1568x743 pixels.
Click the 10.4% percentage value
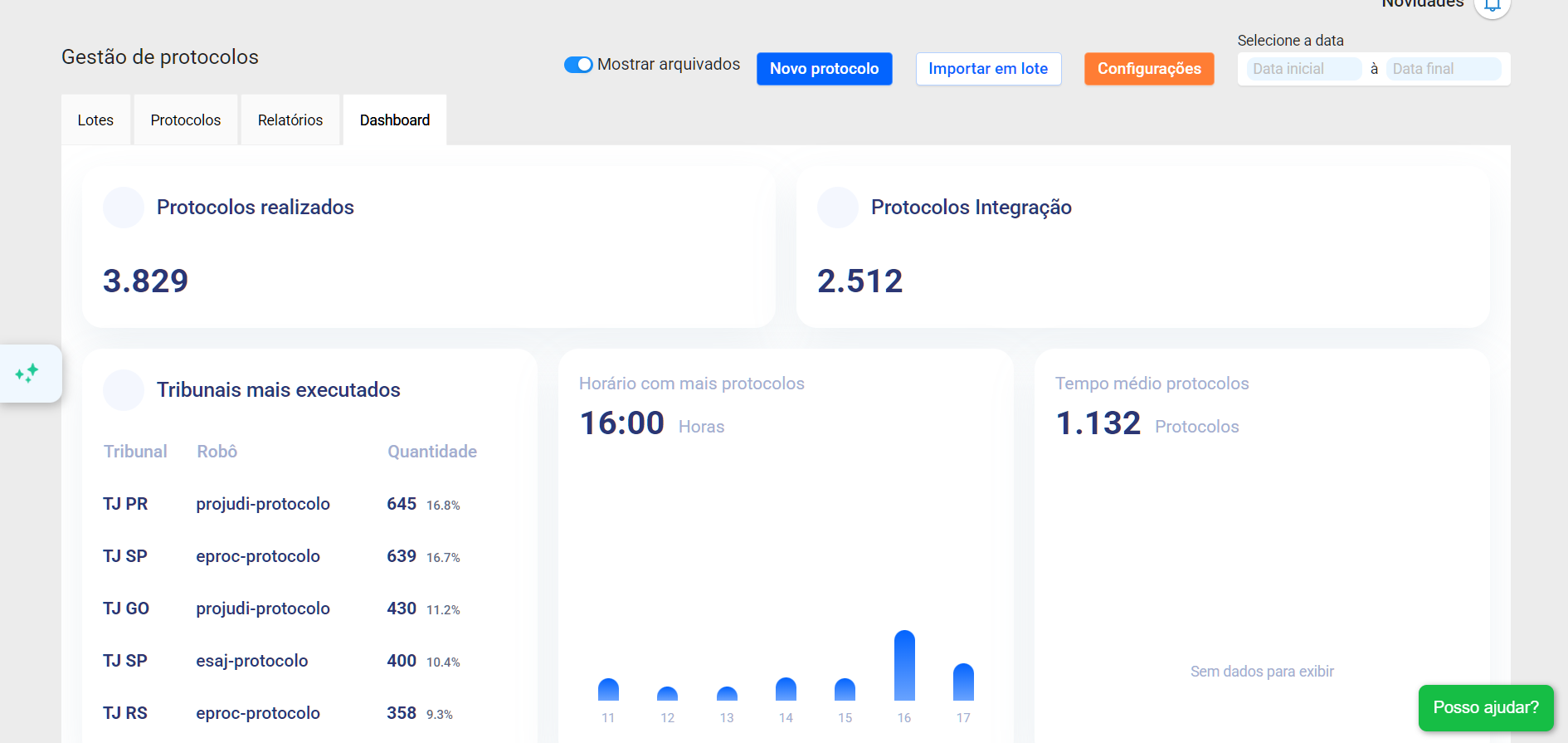coord(443,662)
